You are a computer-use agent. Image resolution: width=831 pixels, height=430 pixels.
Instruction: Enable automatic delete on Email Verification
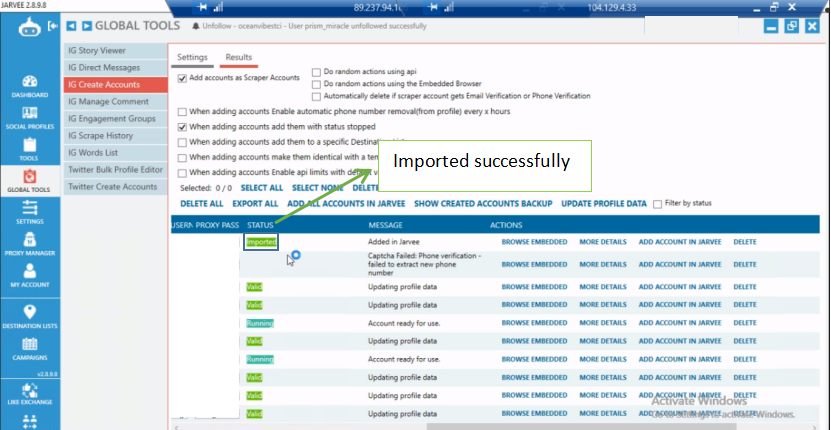[316, 96]
